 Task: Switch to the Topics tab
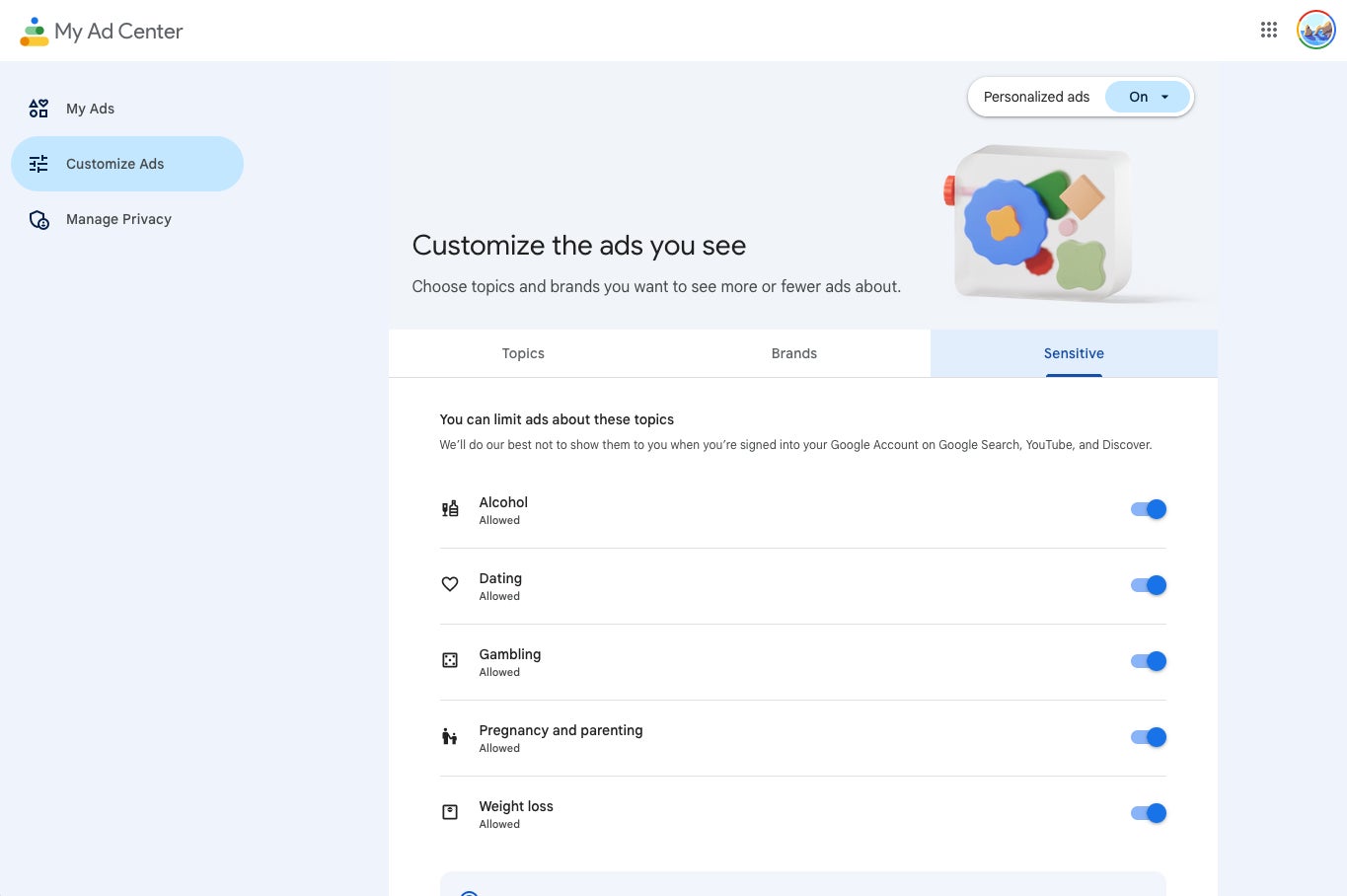(x=523, y=353)
